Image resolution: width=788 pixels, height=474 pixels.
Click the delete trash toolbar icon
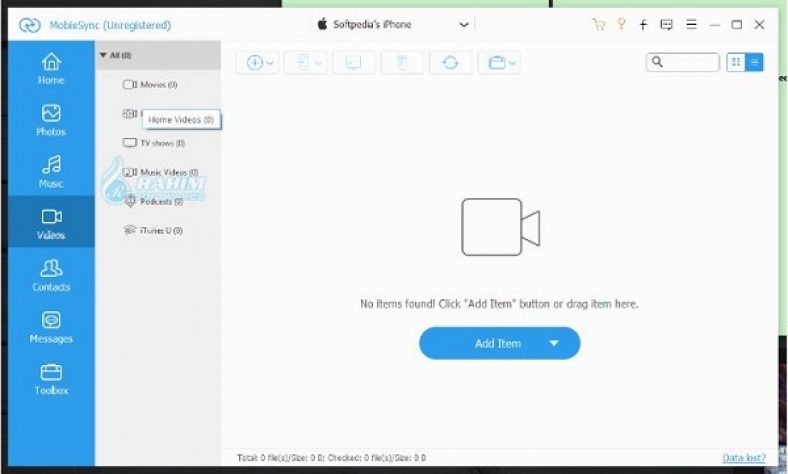pyautogui.click(x=402, y=62)
